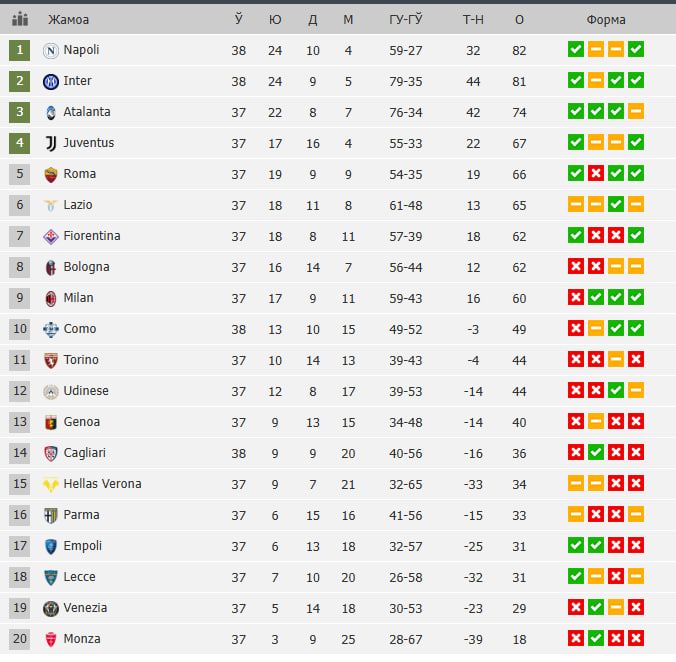This screenshot has height=662, width=676.
Task: Sort table by the О points column
Action: pyautogui.click(x=519, y=20)
